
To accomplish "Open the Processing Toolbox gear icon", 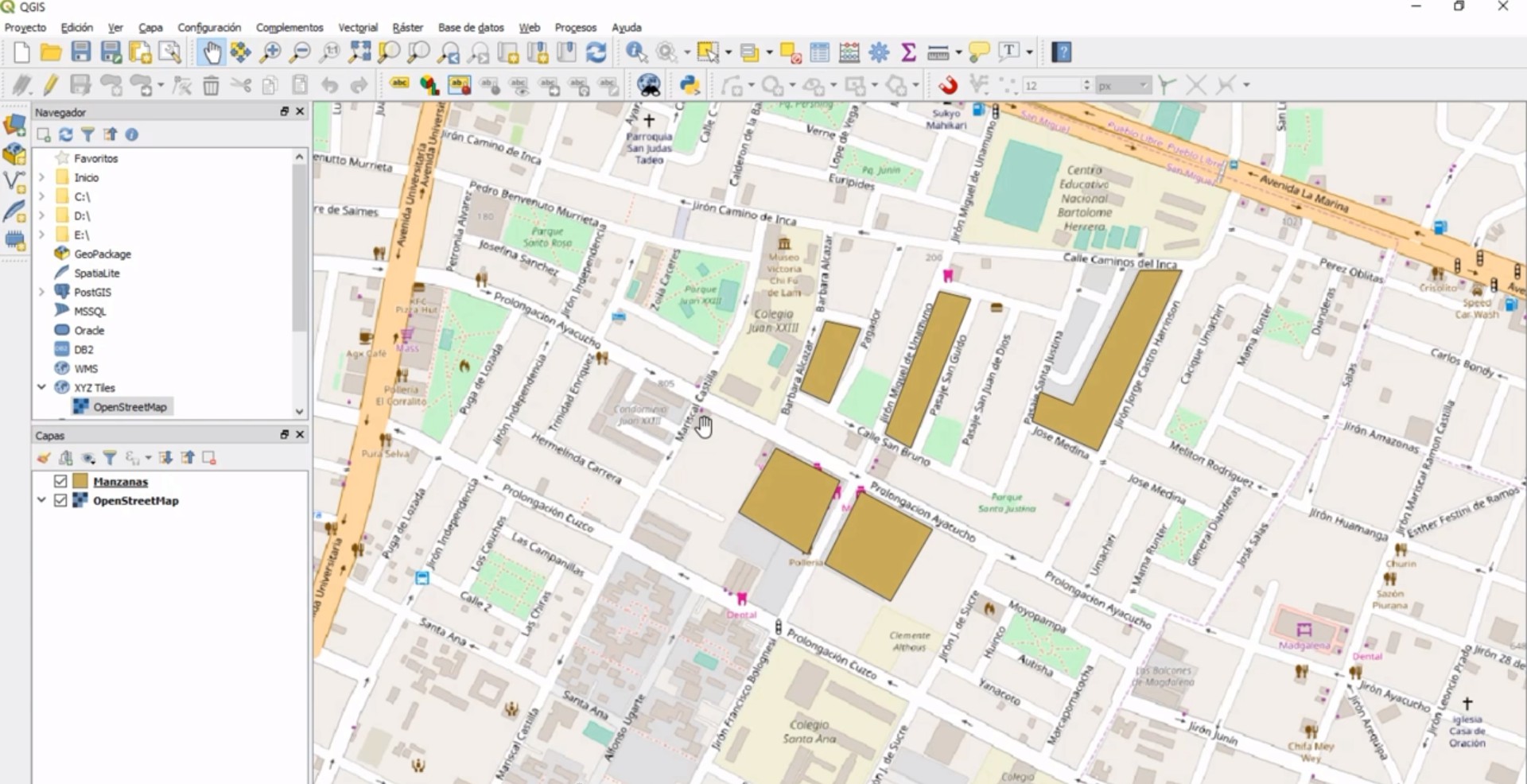I will pos(879,52).
